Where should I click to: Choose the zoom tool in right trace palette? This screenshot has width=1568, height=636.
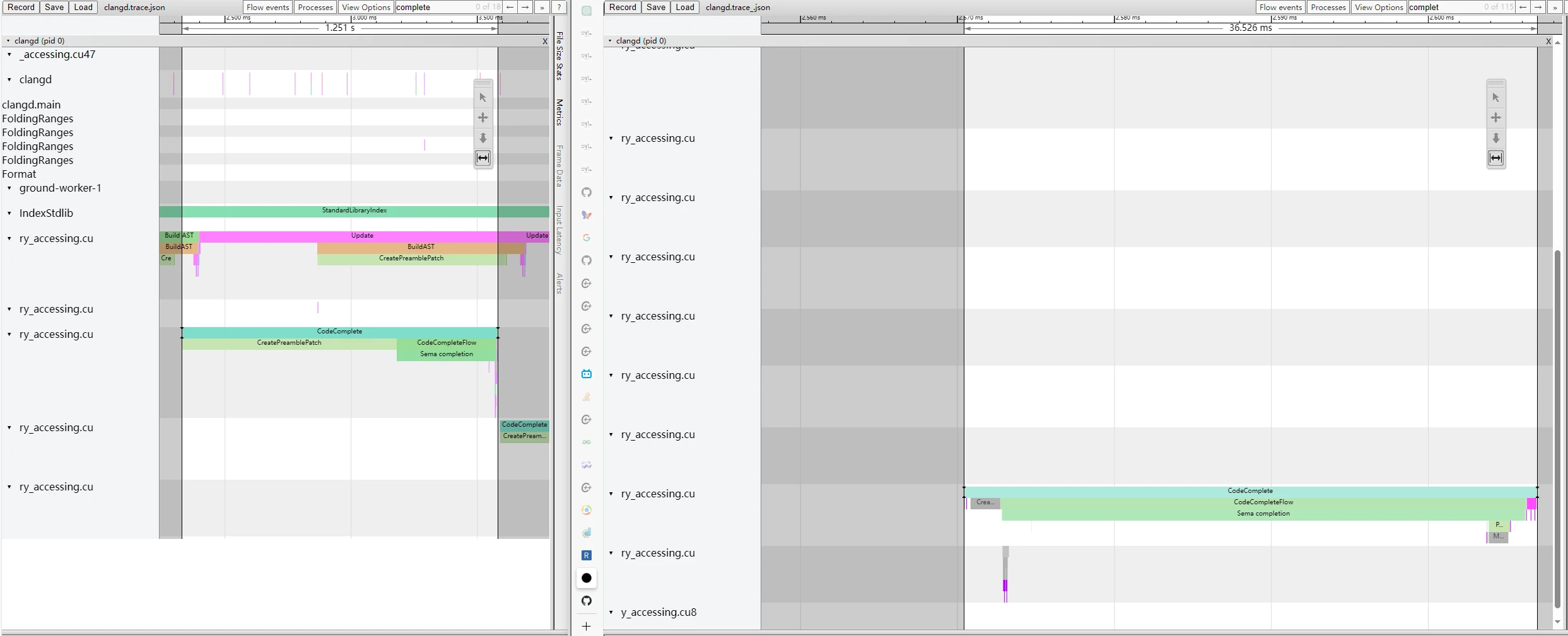[x=1495, y=138]
